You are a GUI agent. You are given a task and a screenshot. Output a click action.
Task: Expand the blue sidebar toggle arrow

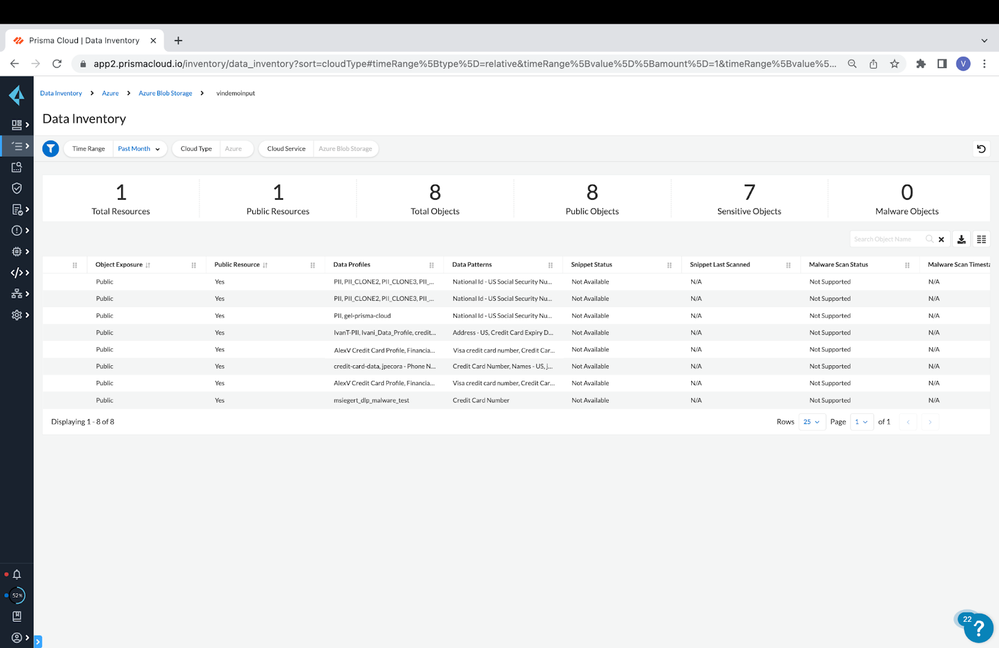pos(38,641)
